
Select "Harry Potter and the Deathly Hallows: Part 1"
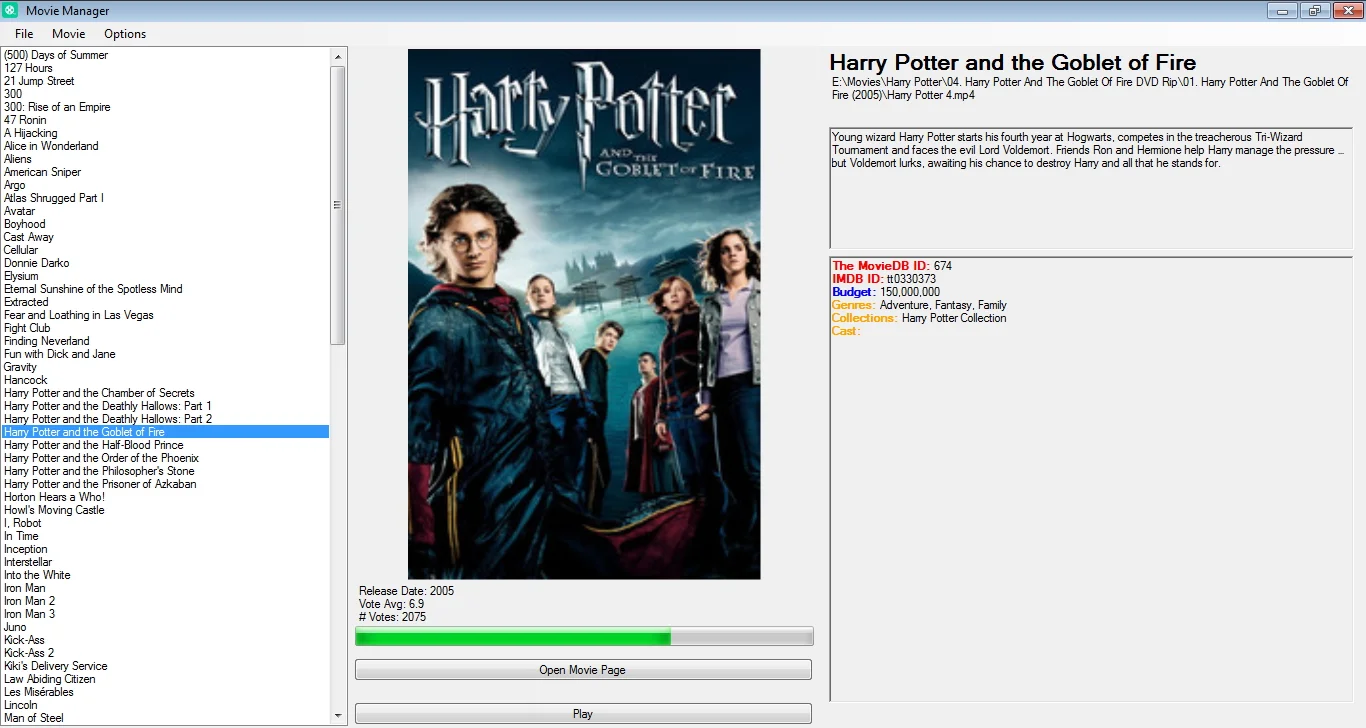click(165, 406)
